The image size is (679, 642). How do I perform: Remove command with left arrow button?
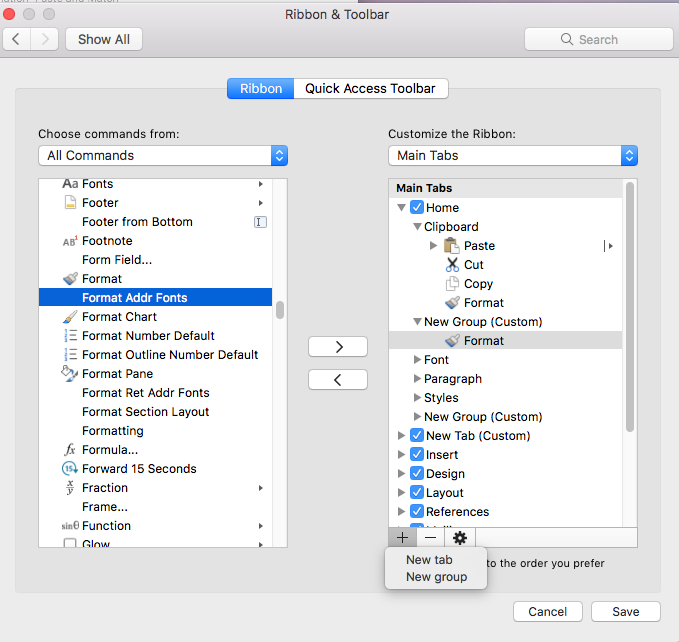(338, 380)
